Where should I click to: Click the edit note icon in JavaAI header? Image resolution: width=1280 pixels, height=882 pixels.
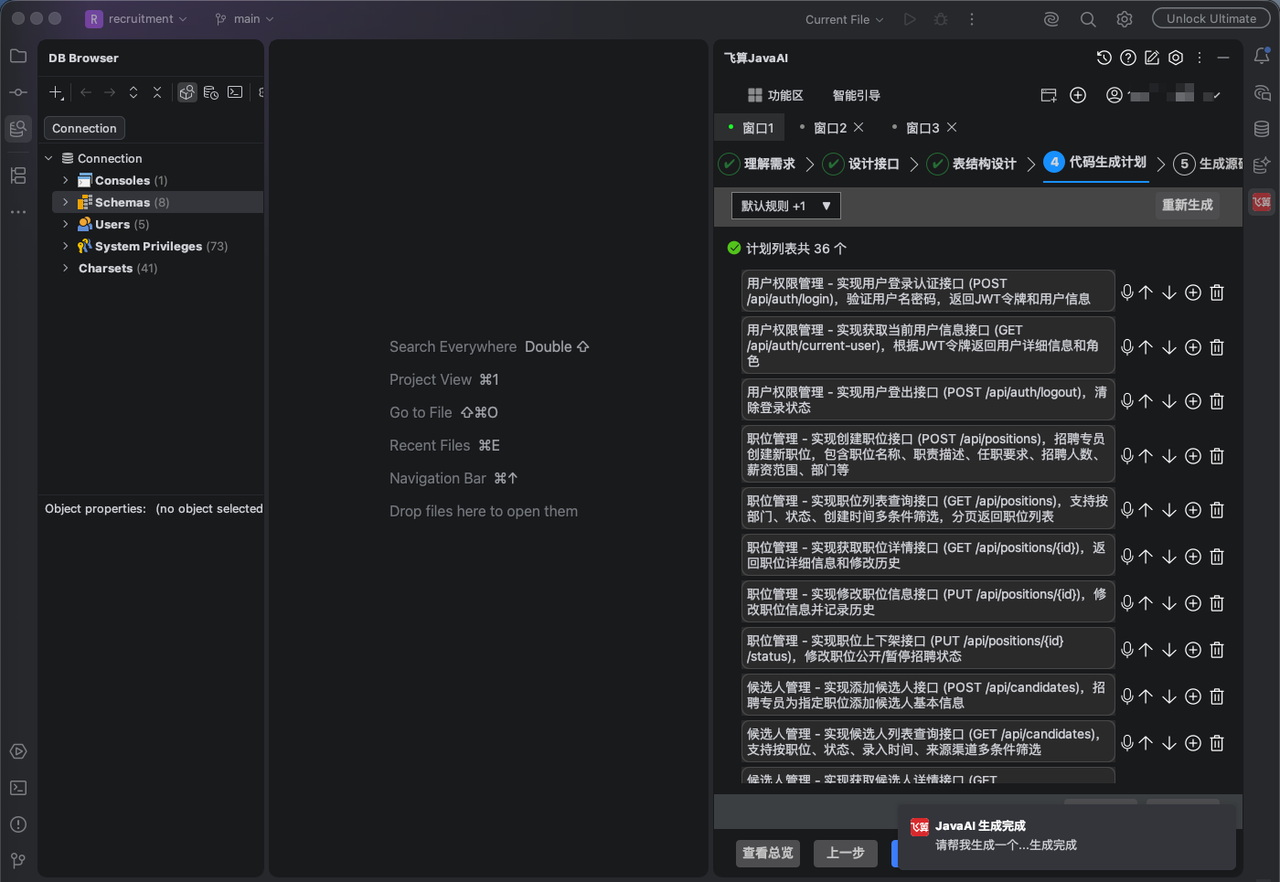pos(1152,58)
